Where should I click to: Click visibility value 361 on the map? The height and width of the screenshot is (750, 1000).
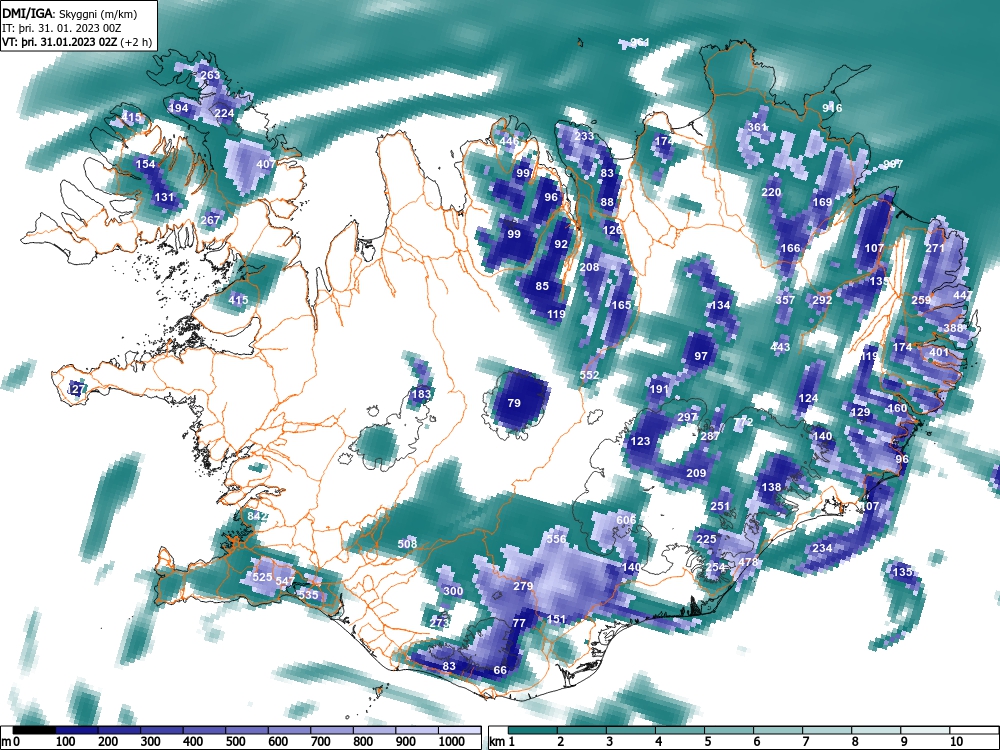tap(757, 127)
